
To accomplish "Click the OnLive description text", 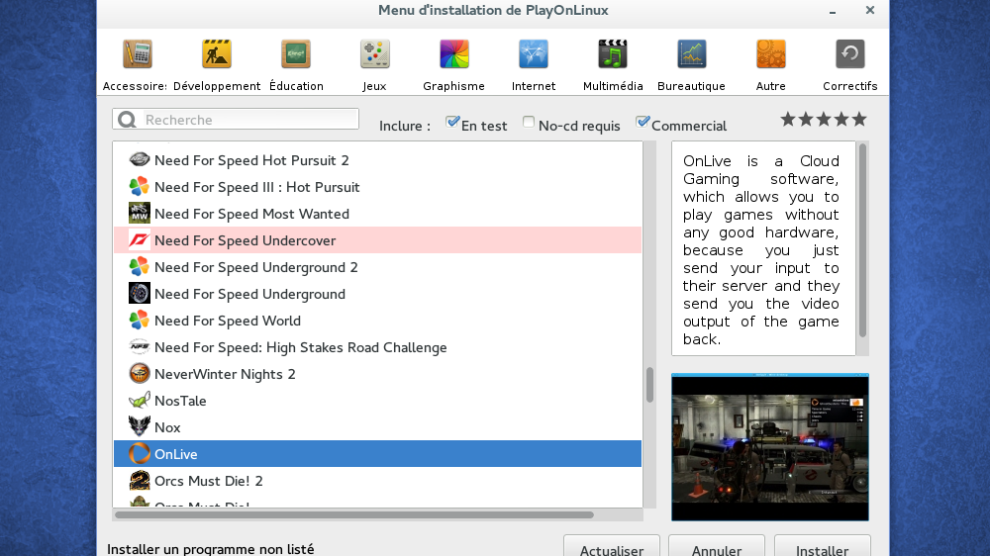I will [761, 250].
